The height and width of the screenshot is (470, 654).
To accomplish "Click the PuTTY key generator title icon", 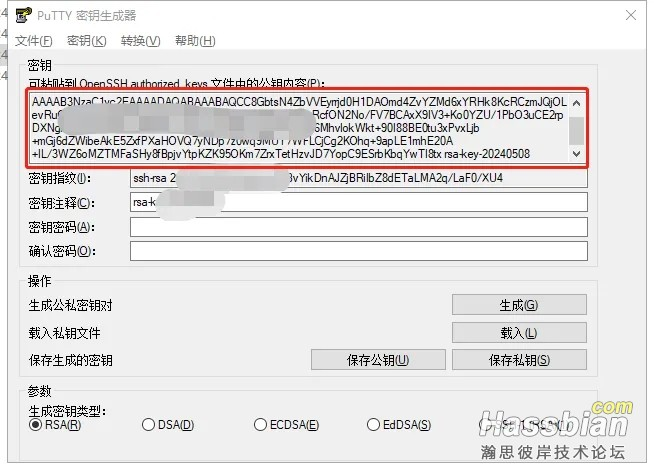I will [x=23, y=15].
